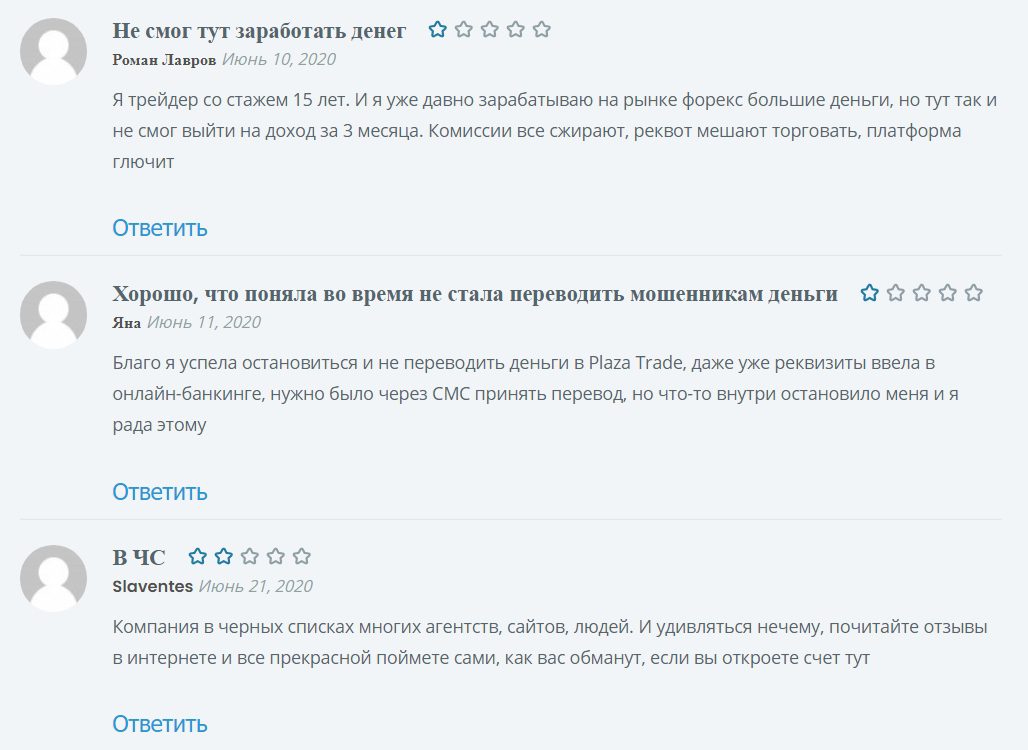Click the Slaventes avatar placeholder

coord(54,578)
